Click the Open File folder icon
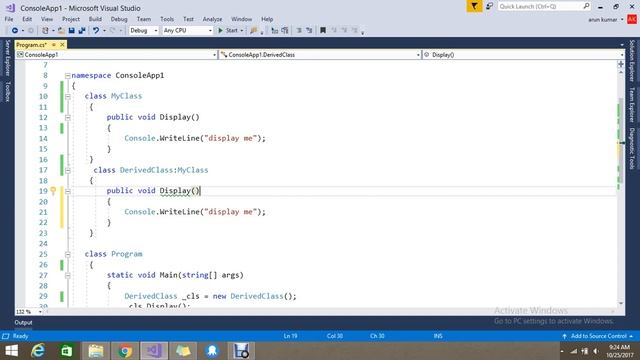The image size is (640, 360). click(61, 31)
